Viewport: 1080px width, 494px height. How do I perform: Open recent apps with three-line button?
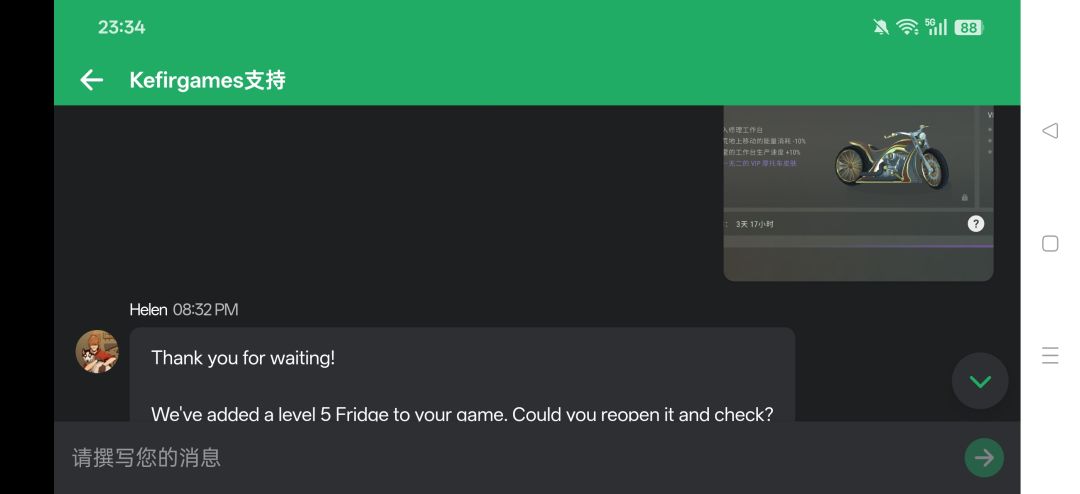click(x=1050, y=355)
